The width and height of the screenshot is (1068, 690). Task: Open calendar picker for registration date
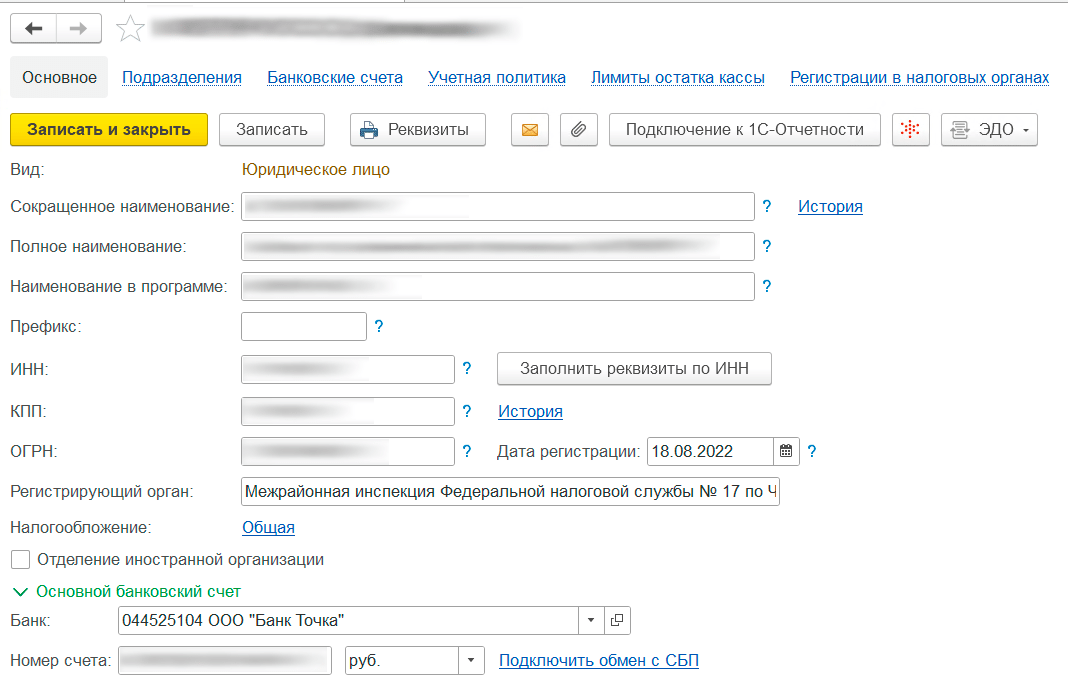(786, 452)
